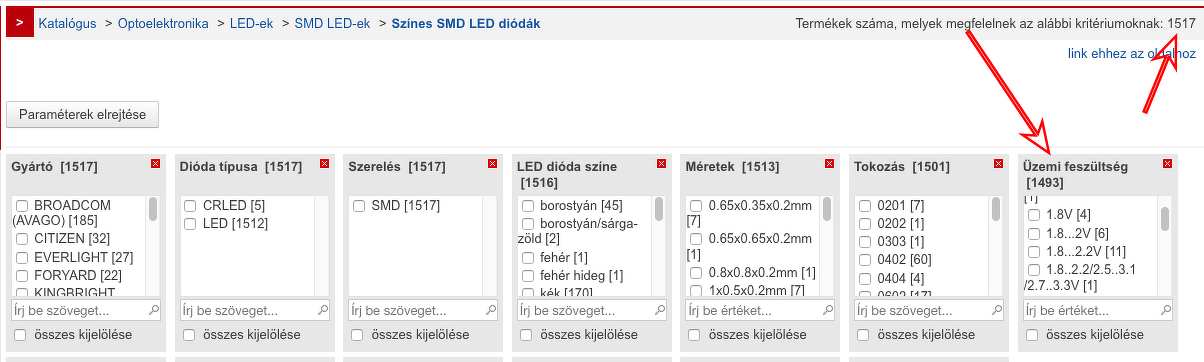Click the Paraméterek elrejtése button
The width and height of the screenshot is (1204, 362).
click(x=82, y=115)
